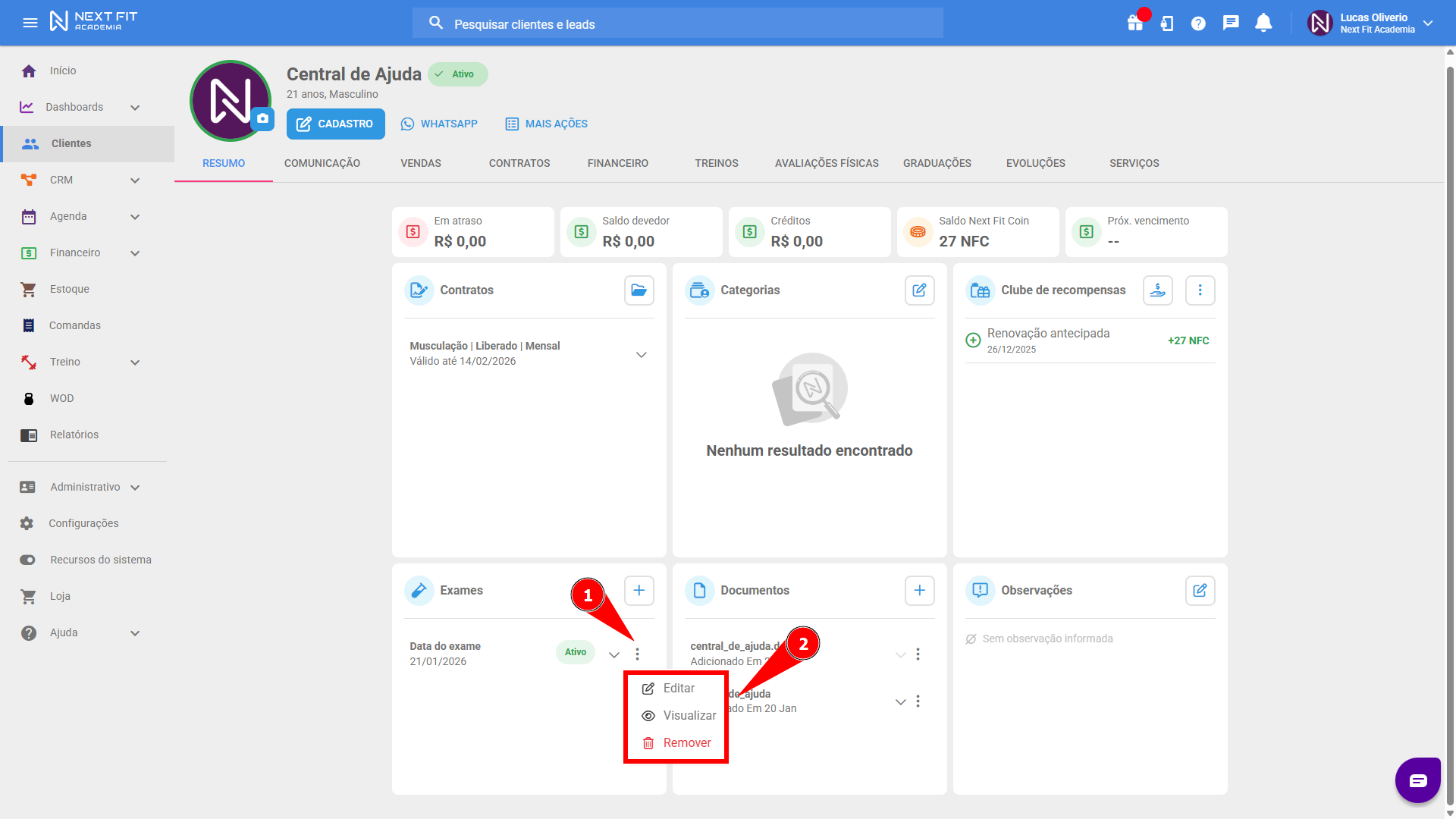Select Remover in the exam context menu
1456x819 pixels.
tap(686, 743)
